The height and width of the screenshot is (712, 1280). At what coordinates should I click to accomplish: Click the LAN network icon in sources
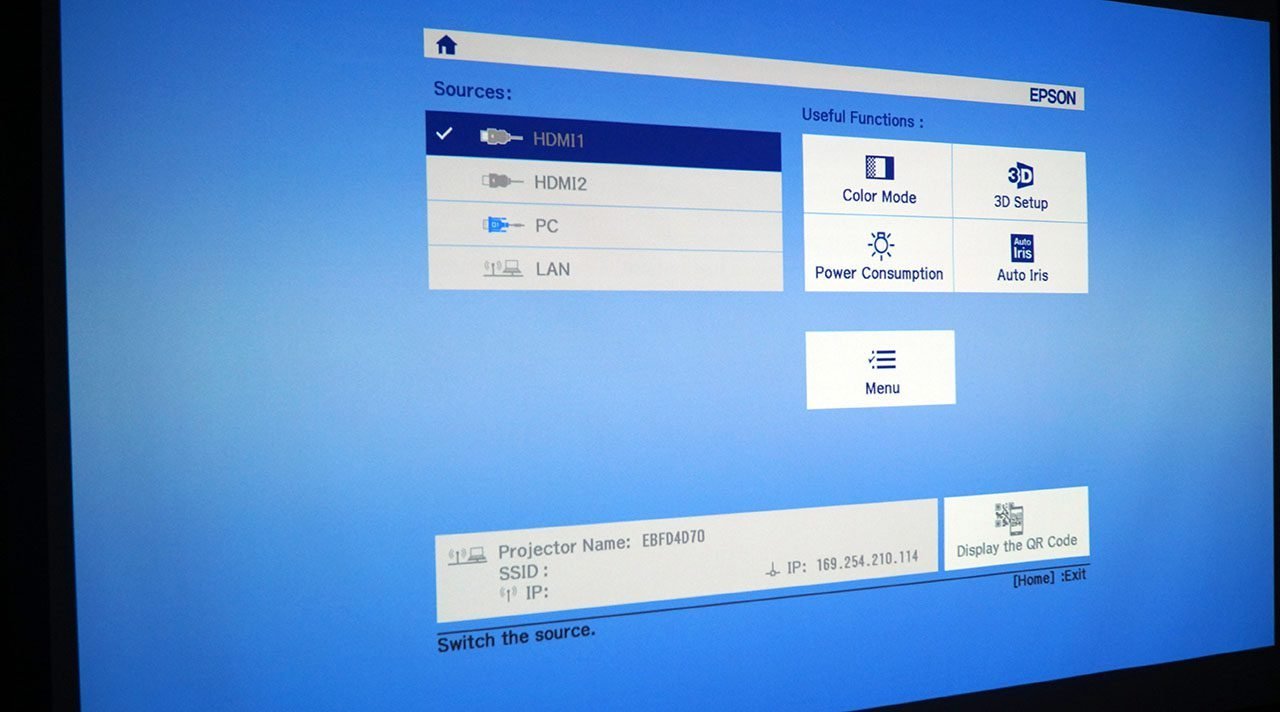(x=502, y=268)
